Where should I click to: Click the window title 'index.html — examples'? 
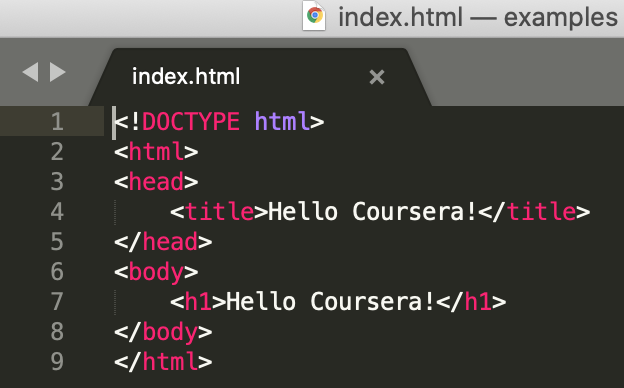point(478,18)
